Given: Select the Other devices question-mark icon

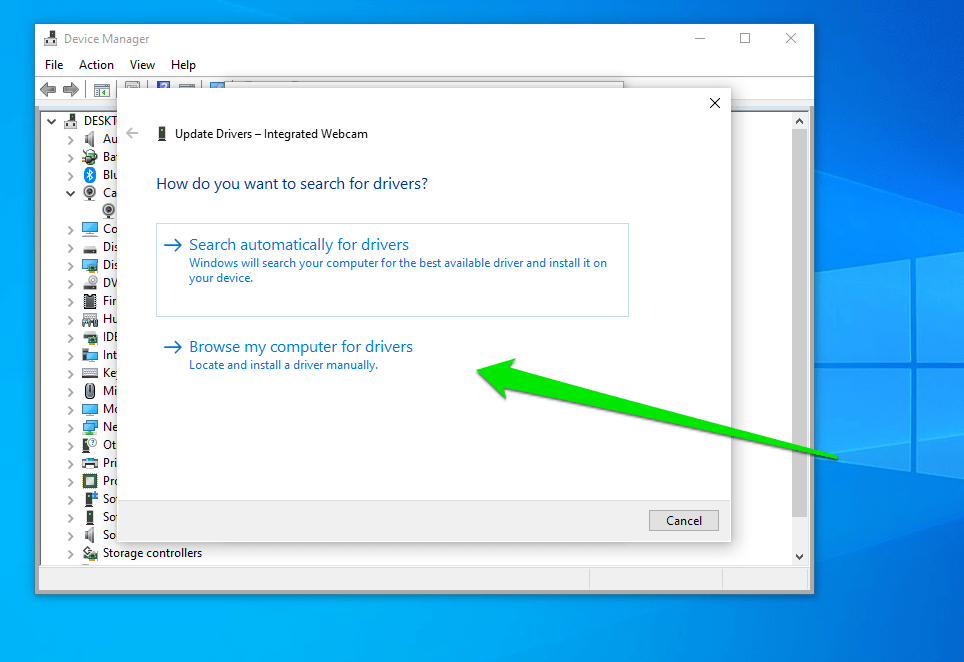Looking at the screenshot, I should (x=90, y=444).
